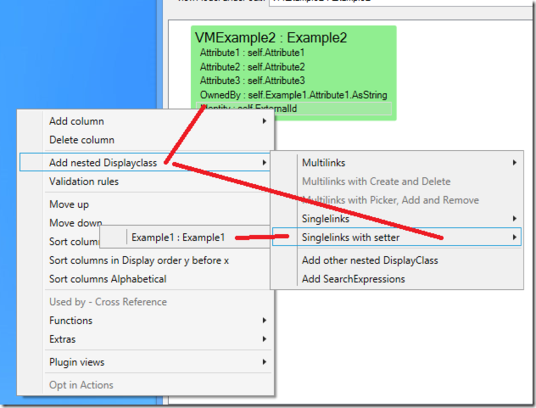Viewport: 536px width, 408px height.
Task: Select Sort columns in Display order y before x
Action: tap(146, 260)
